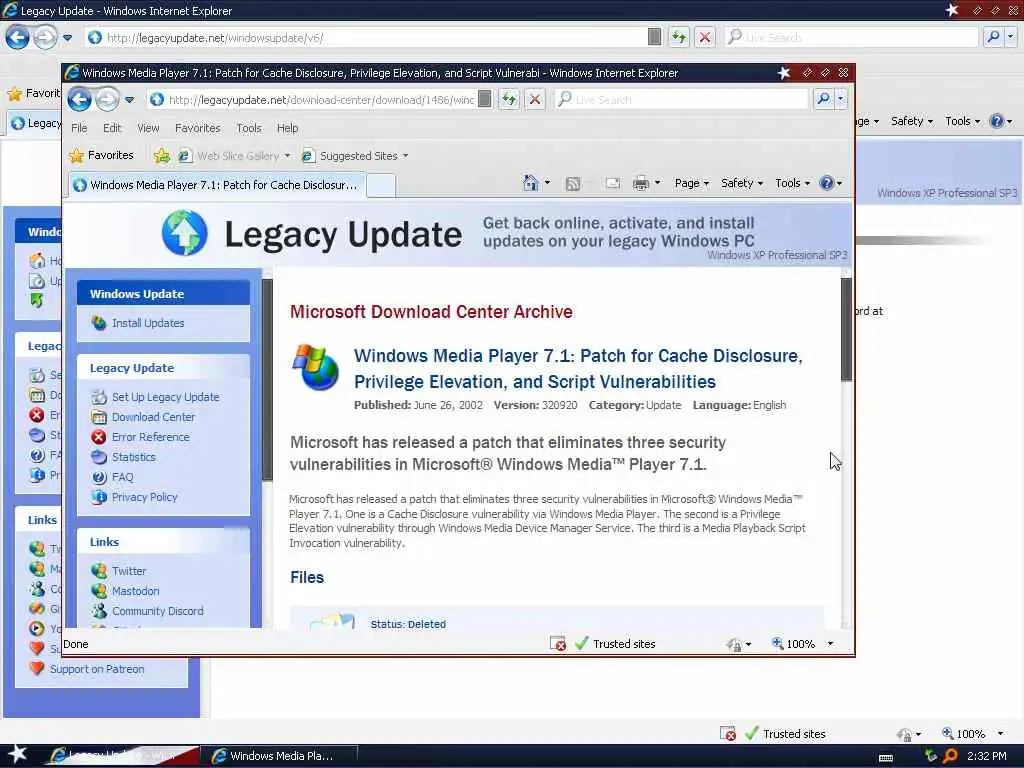This screenshot has width=1024, height=768.
Task: Open Twitter link in Links section
Action: click(x=129, y=571)
